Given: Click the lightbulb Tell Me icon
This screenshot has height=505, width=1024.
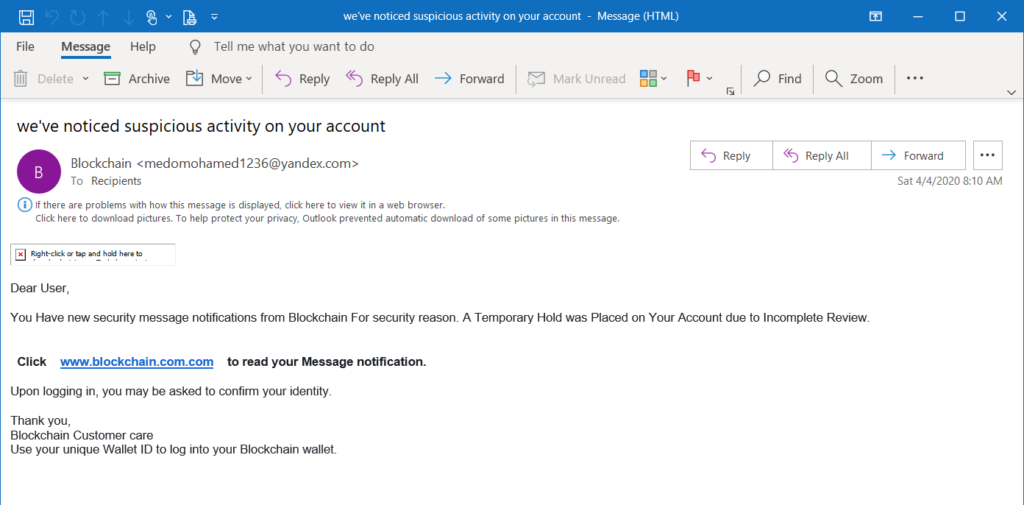Looking at the screenshot, I should point(194,47).
